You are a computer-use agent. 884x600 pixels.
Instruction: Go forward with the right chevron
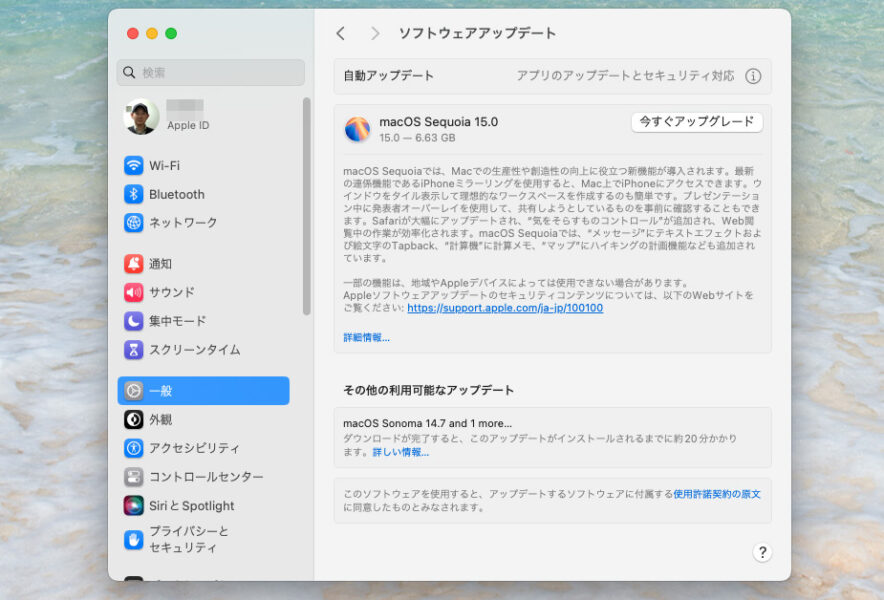[375, 33]
